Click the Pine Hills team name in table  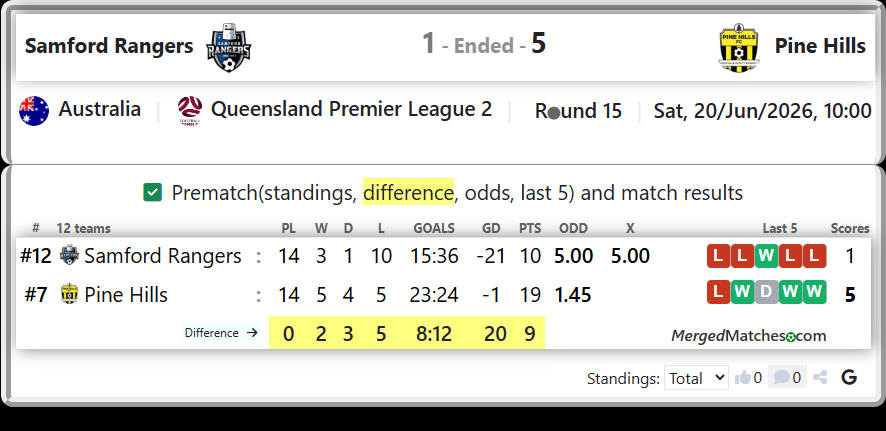[x=126, y=295]
